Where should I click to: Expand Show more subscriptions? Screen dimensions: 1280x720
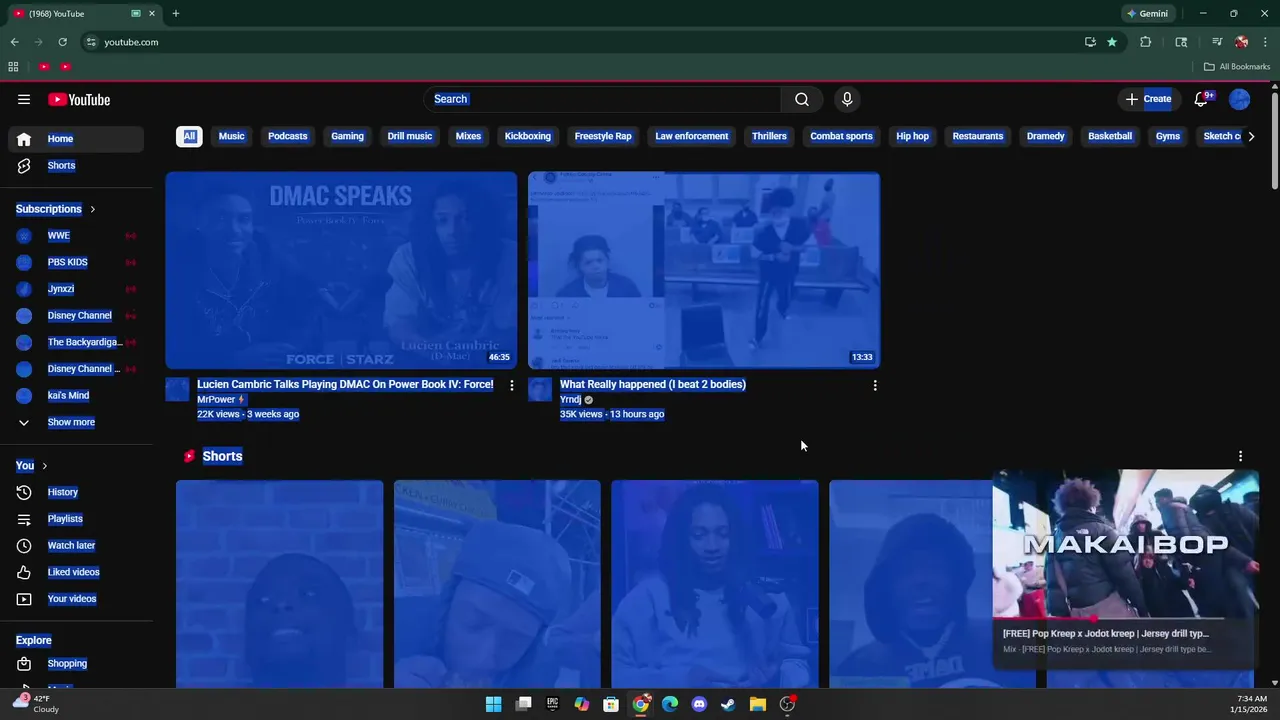[76, 422]
